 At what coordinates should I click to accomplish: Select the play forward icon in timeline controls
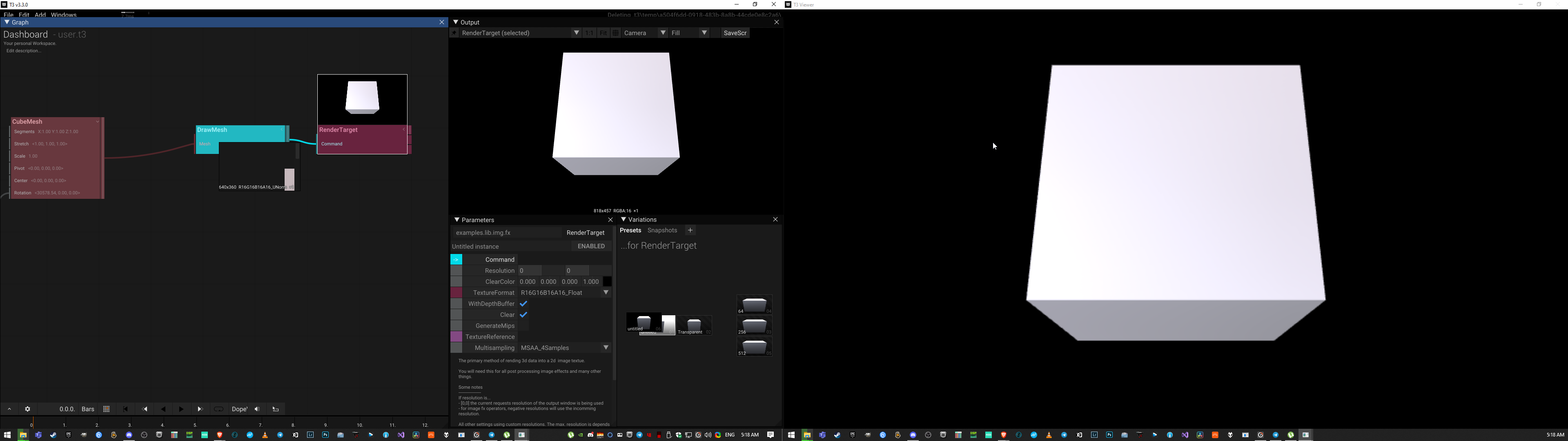pyautogui.click(x=181, y=409)
